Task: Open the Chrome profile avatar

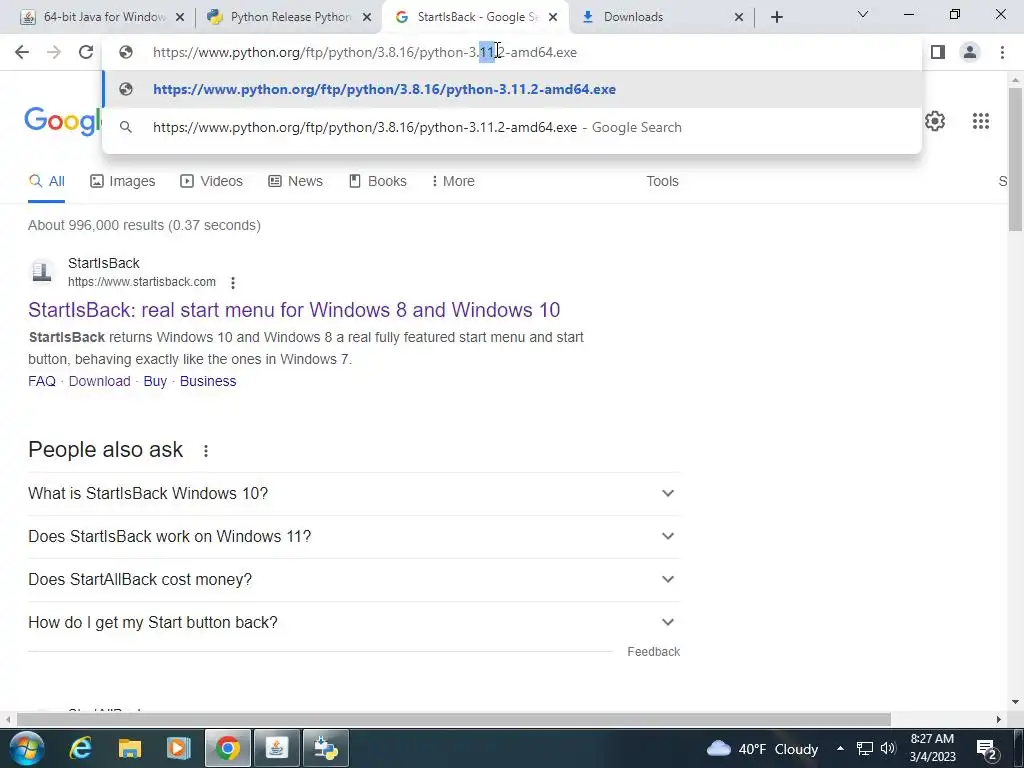Action: 970,52
